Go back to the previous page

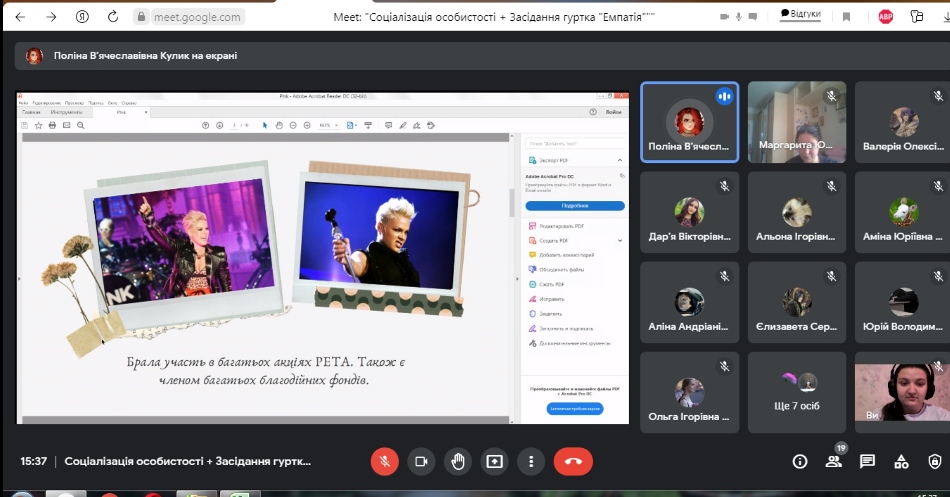20,17
